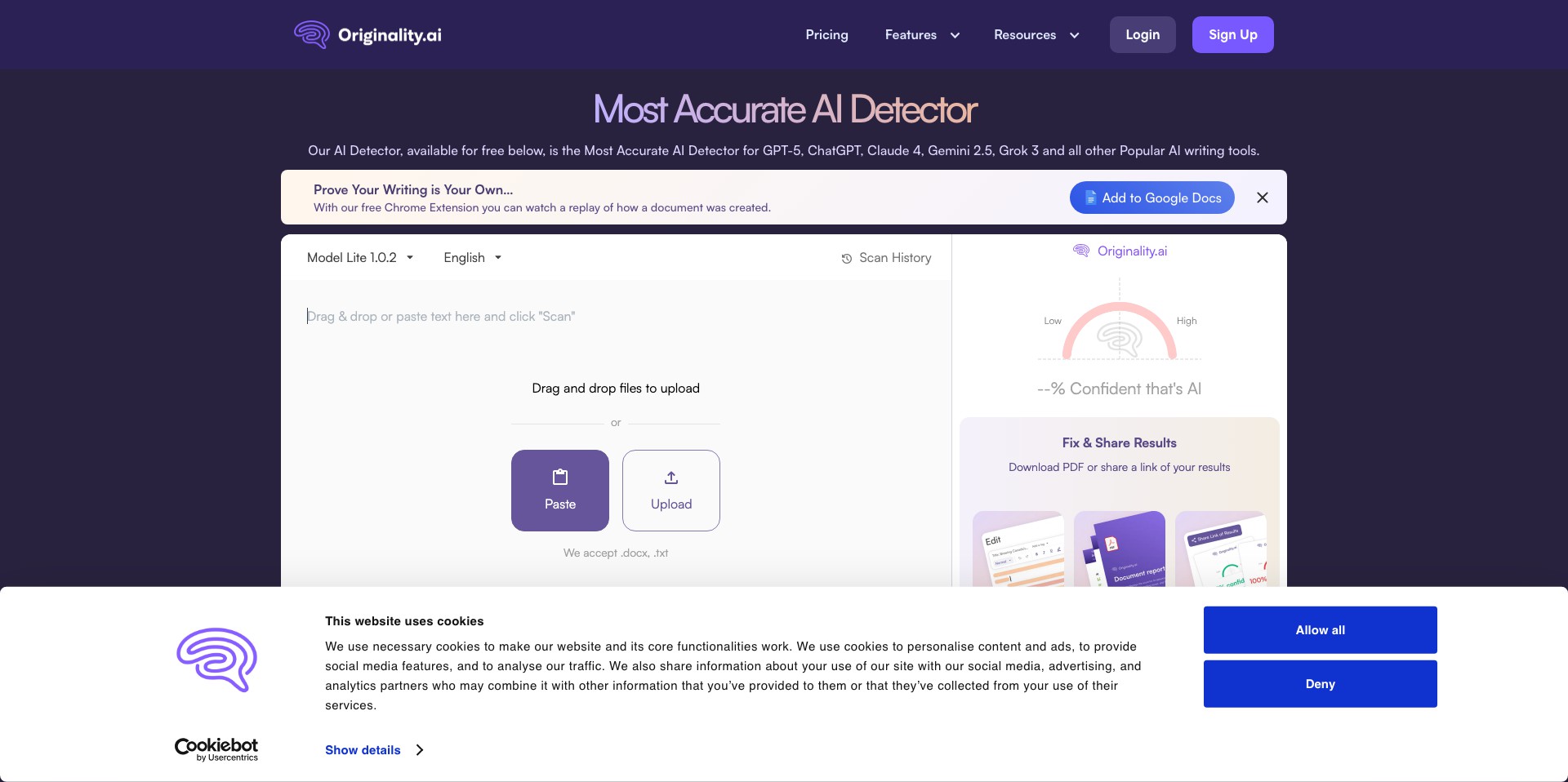Focus the text input area for scanning

pyautogui.click(x=616, y=317)
